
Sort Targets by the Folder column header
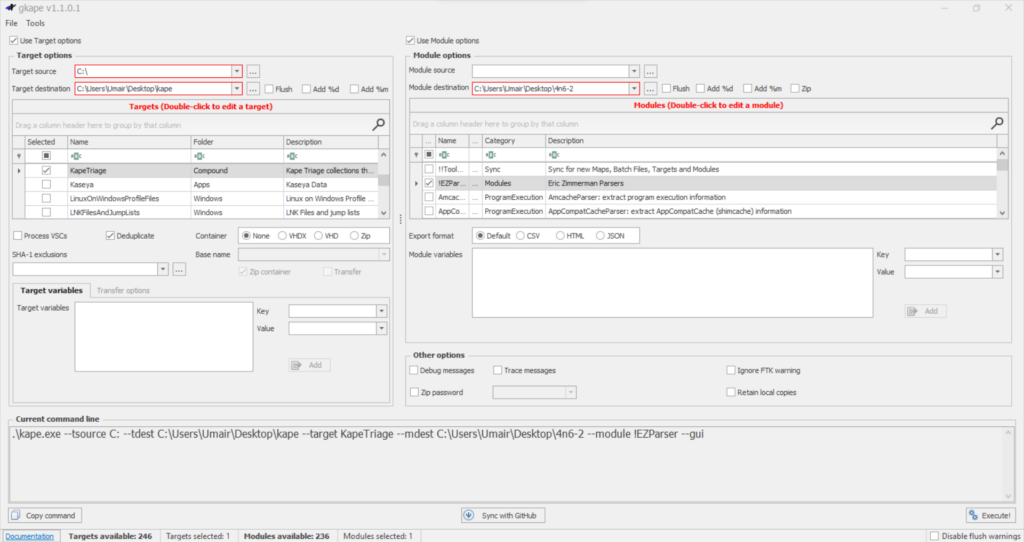point(237,142)
